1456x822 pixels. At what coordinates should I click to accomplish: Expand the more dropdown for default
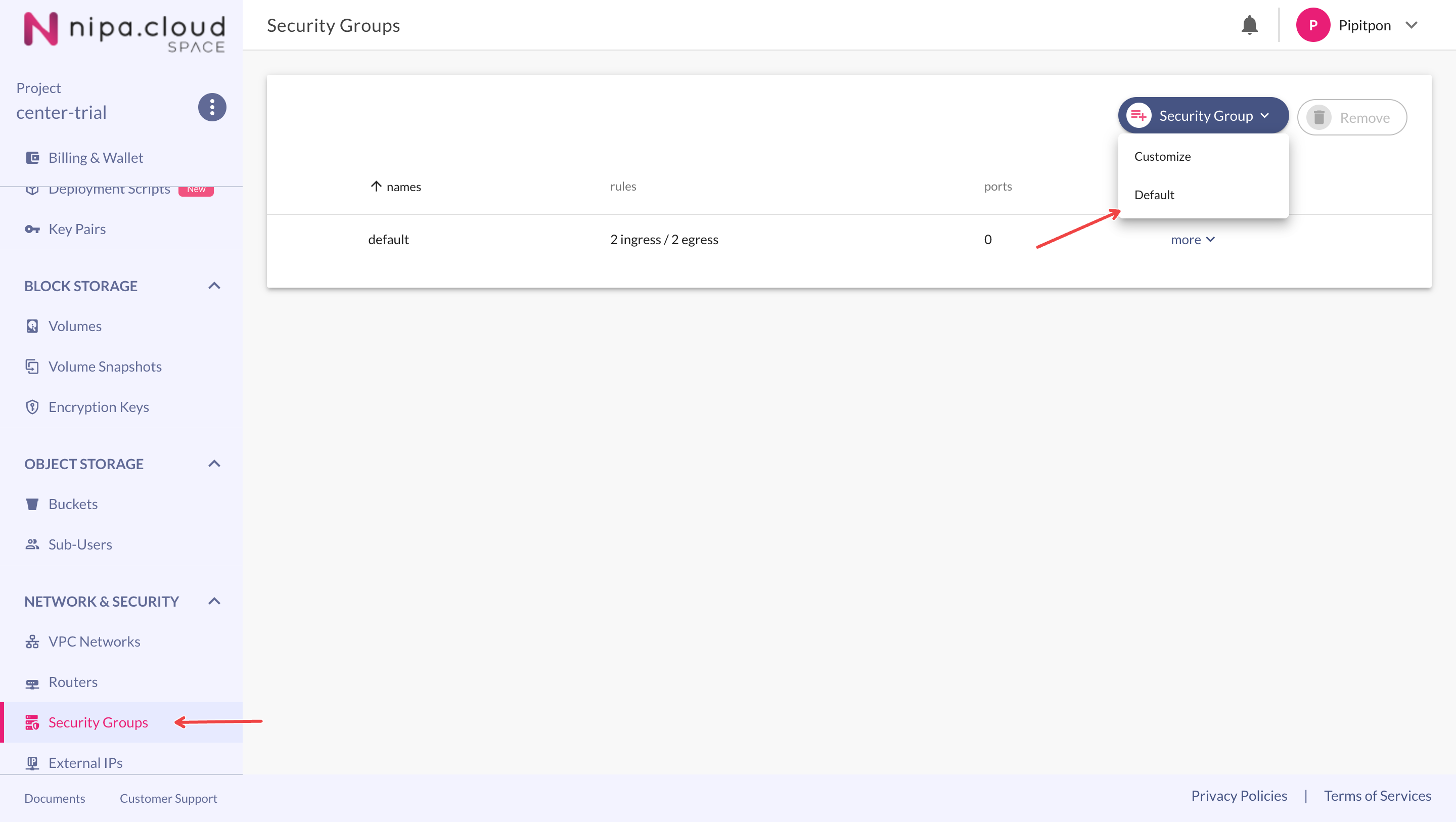coord(1193,240)
